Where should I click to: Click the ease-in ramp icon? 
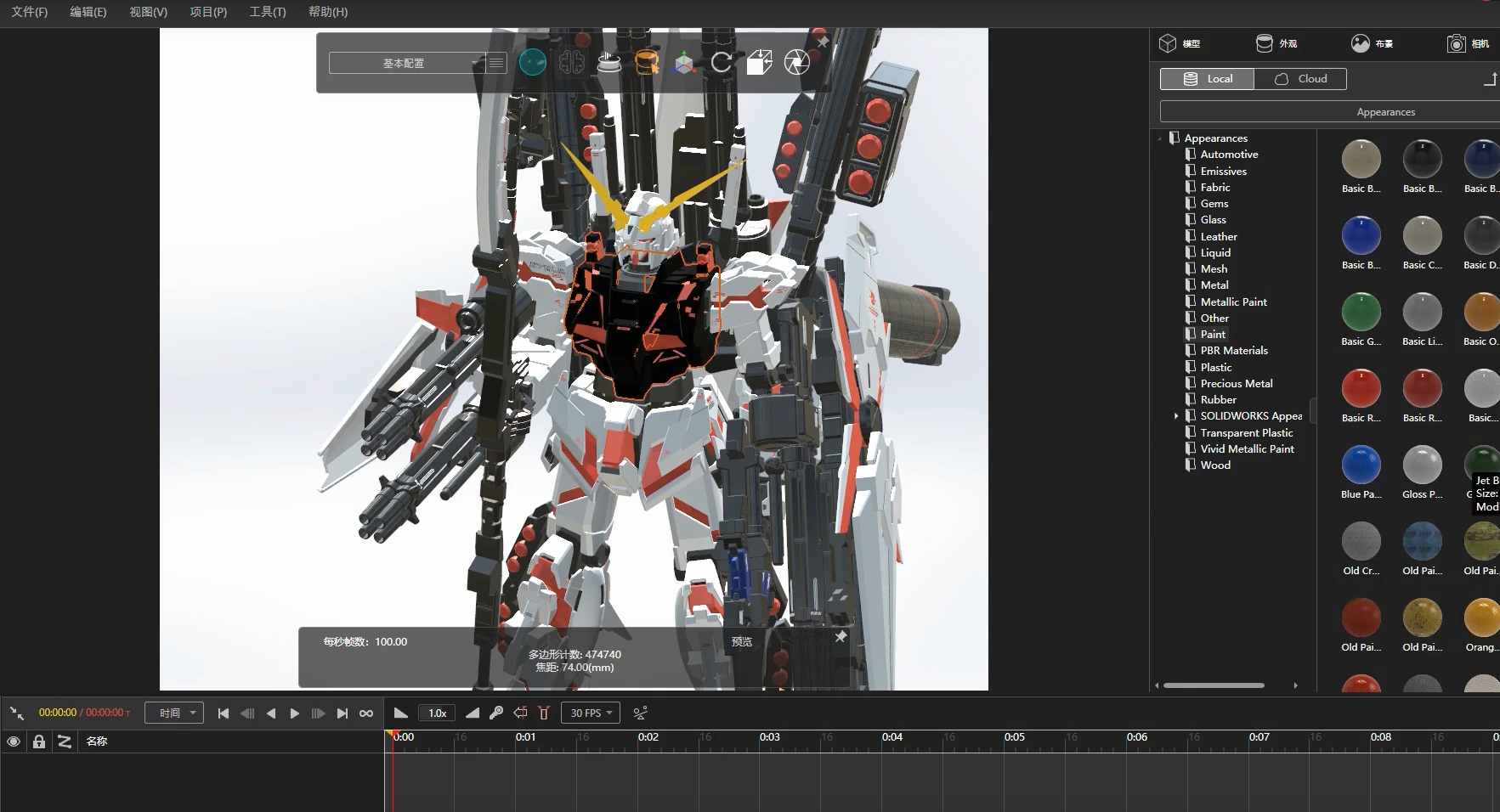click(473, 713)
